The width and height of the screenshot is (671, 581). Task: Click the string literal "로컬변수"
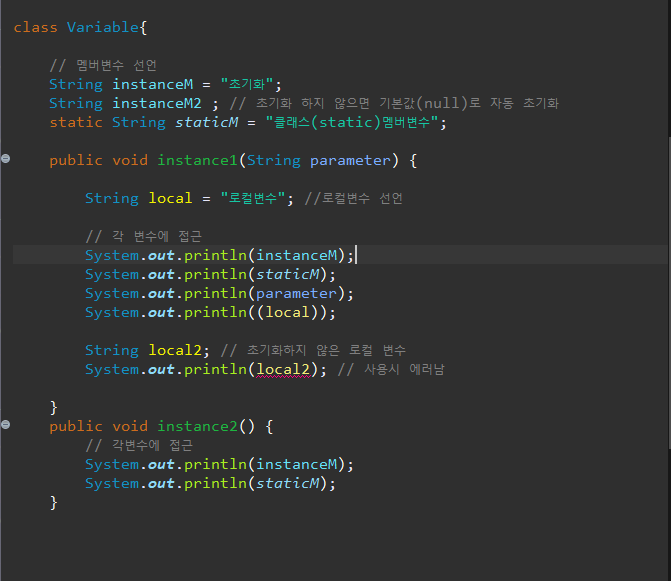tap(252, 198)
